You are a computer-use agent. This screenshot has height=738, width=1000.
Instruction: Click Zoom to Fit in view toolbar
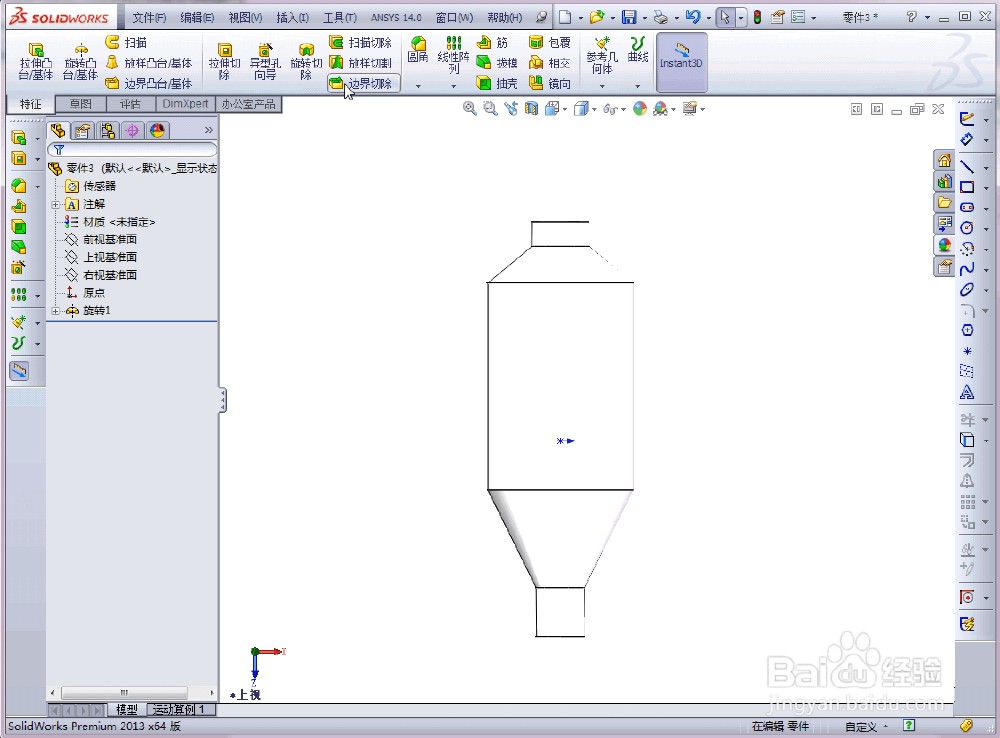[x=469, y=108]
